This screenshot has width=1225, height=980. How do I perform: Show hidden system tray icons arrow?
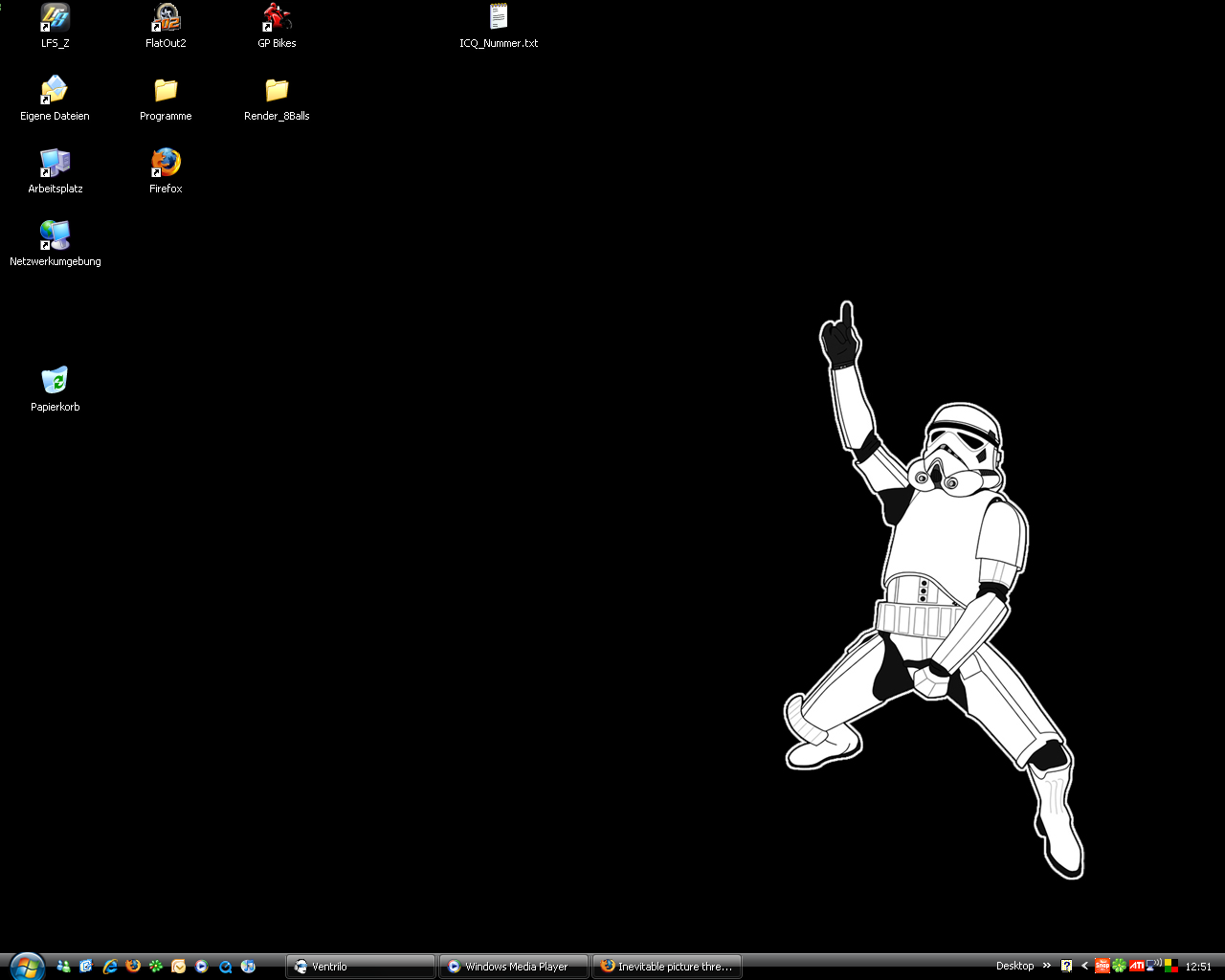1084,967
